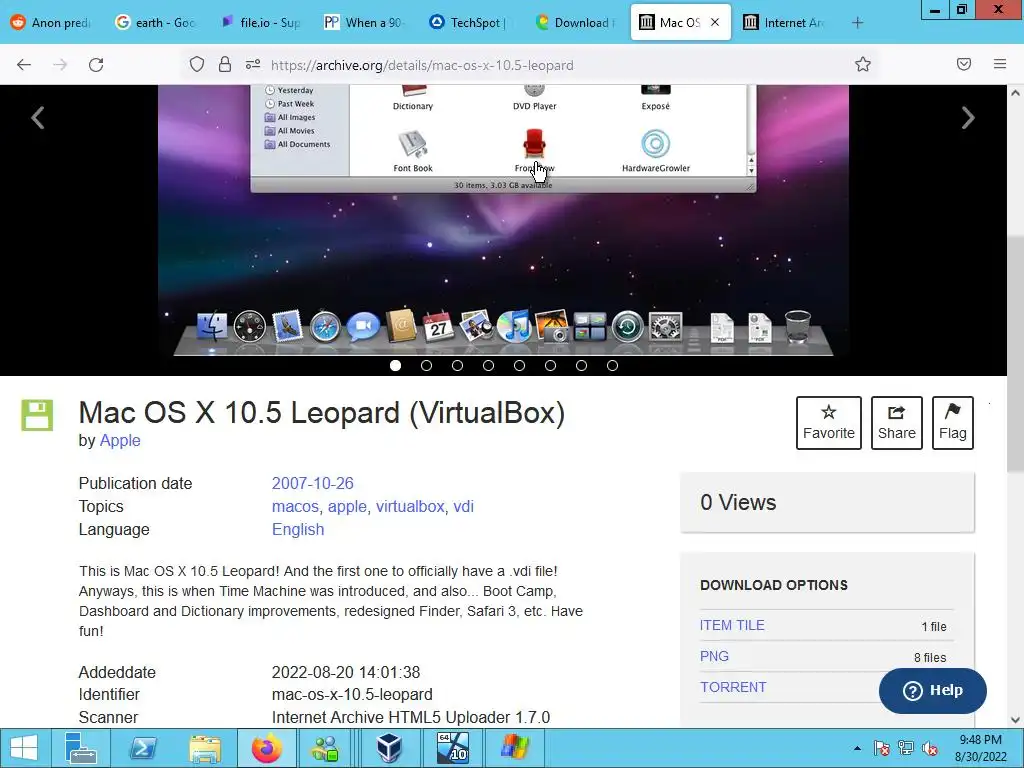Viewport: 1024px width, 768px height.
Task: Click the page's vertical scrollbar thumb
Action: coord(1015,353)
